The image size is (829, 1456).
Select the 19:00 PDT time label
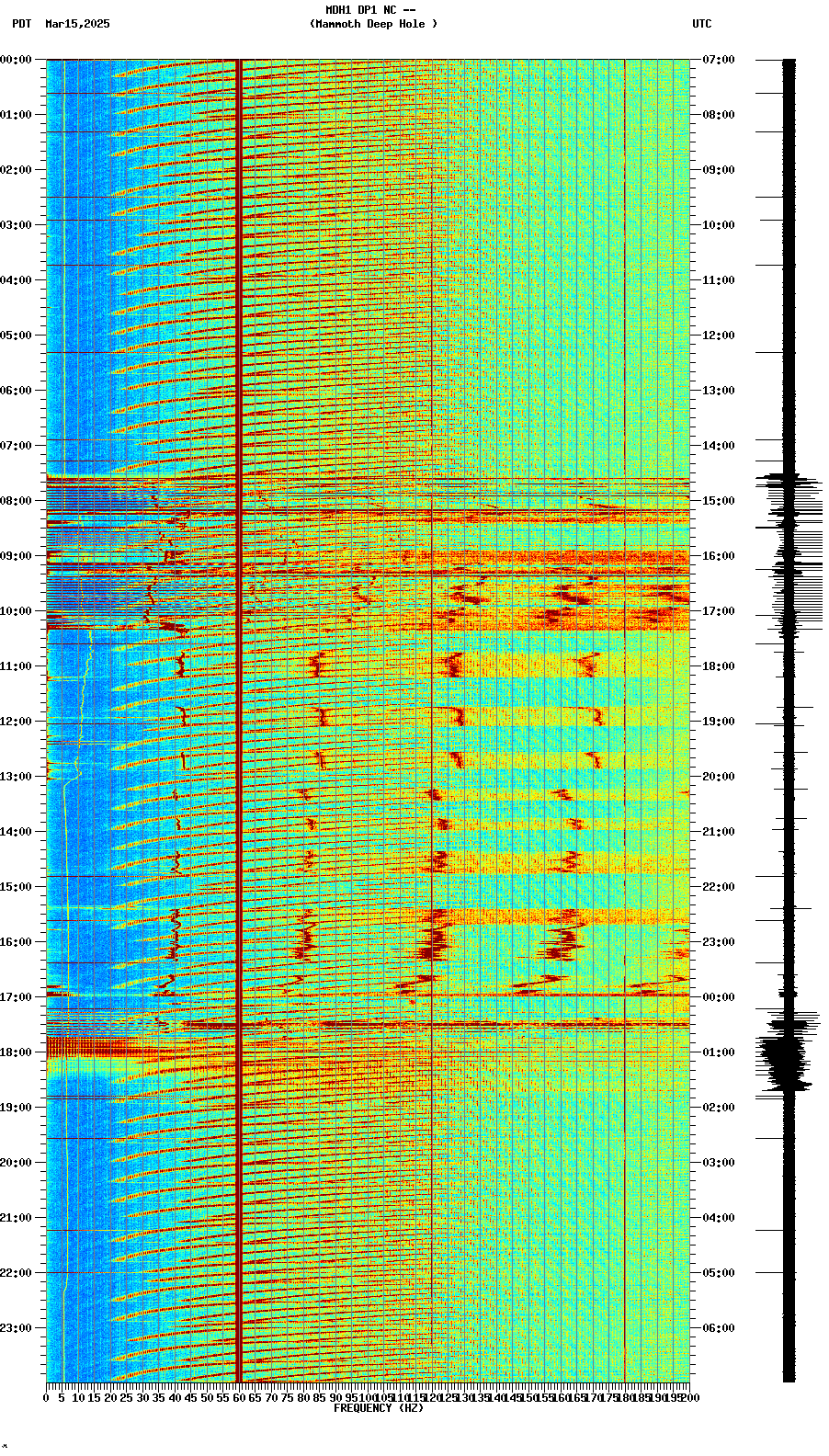tap(17, 1108)
